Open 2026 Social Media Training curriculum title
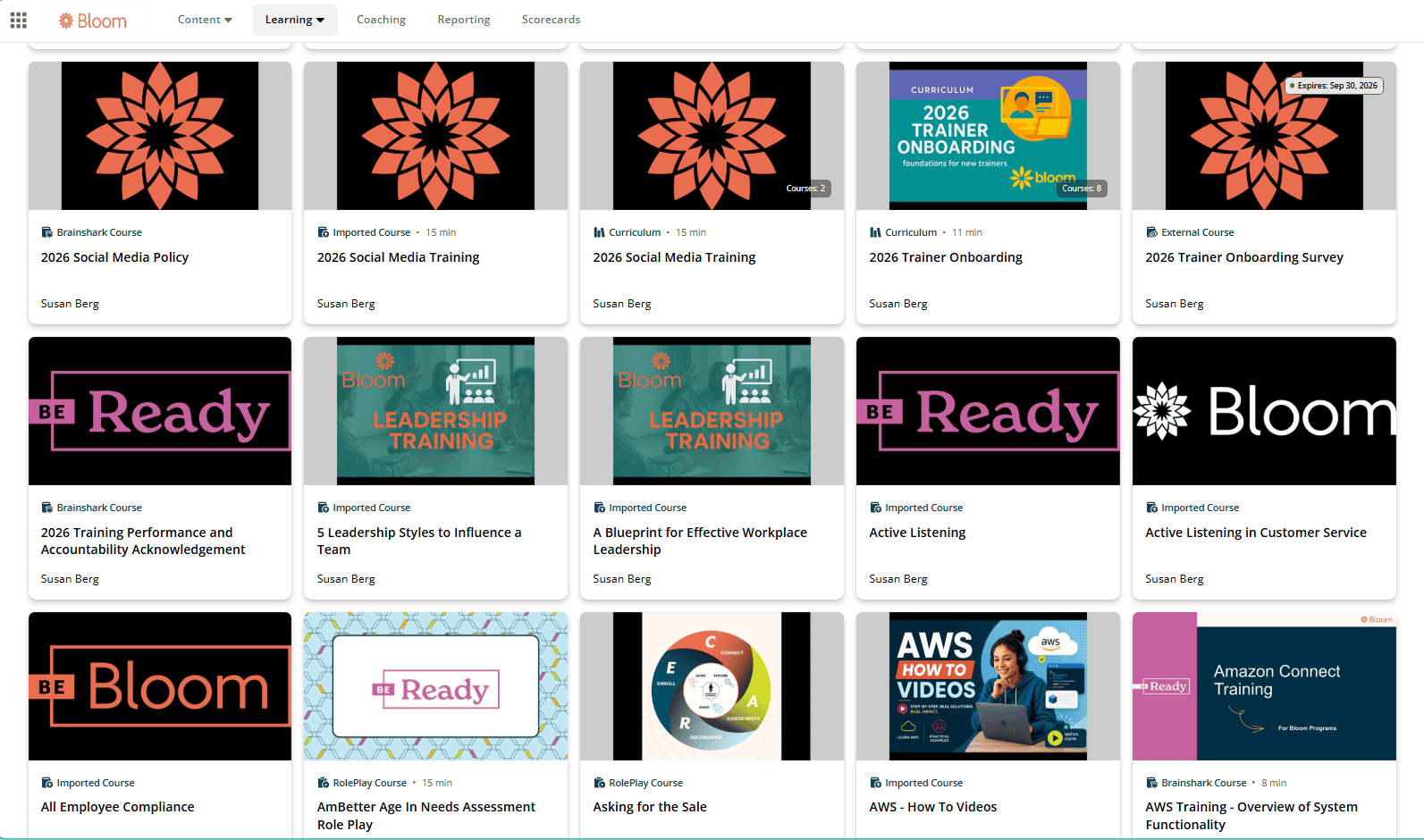The width and height of the screenshot is (1424, 840). coord(674,257)
